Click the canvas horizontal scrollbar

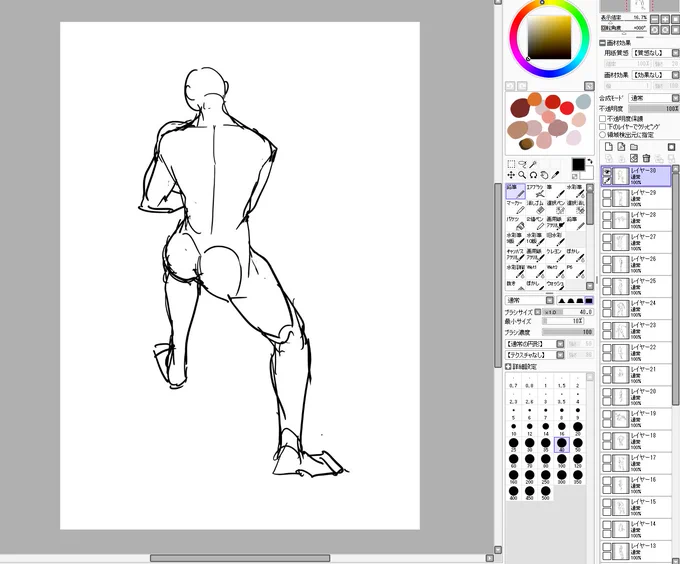(x=240, y=558)
